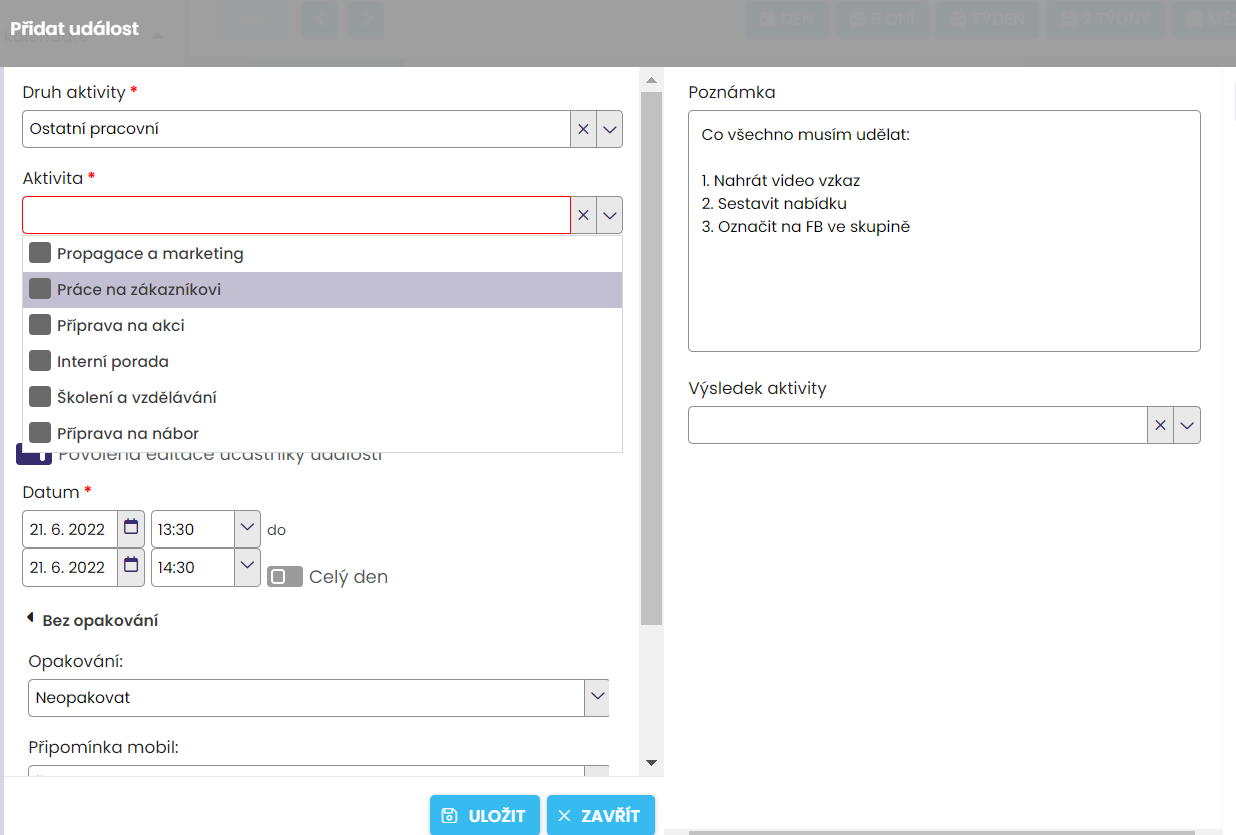1236x835 pixels.
Task: Open calendar picker for end date
Action: pyautogui.click(x=131, y=566)
